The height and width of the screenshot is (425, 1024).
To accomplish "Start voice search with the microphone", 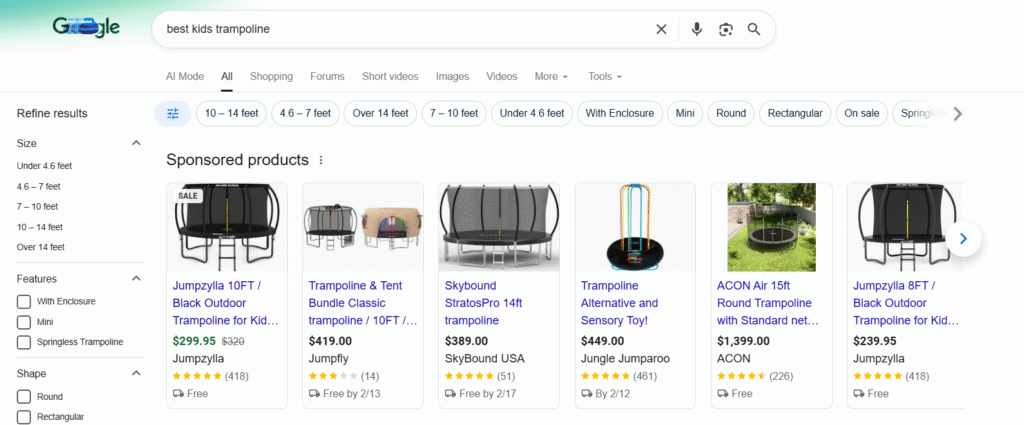I will click(x=697, y=29).
